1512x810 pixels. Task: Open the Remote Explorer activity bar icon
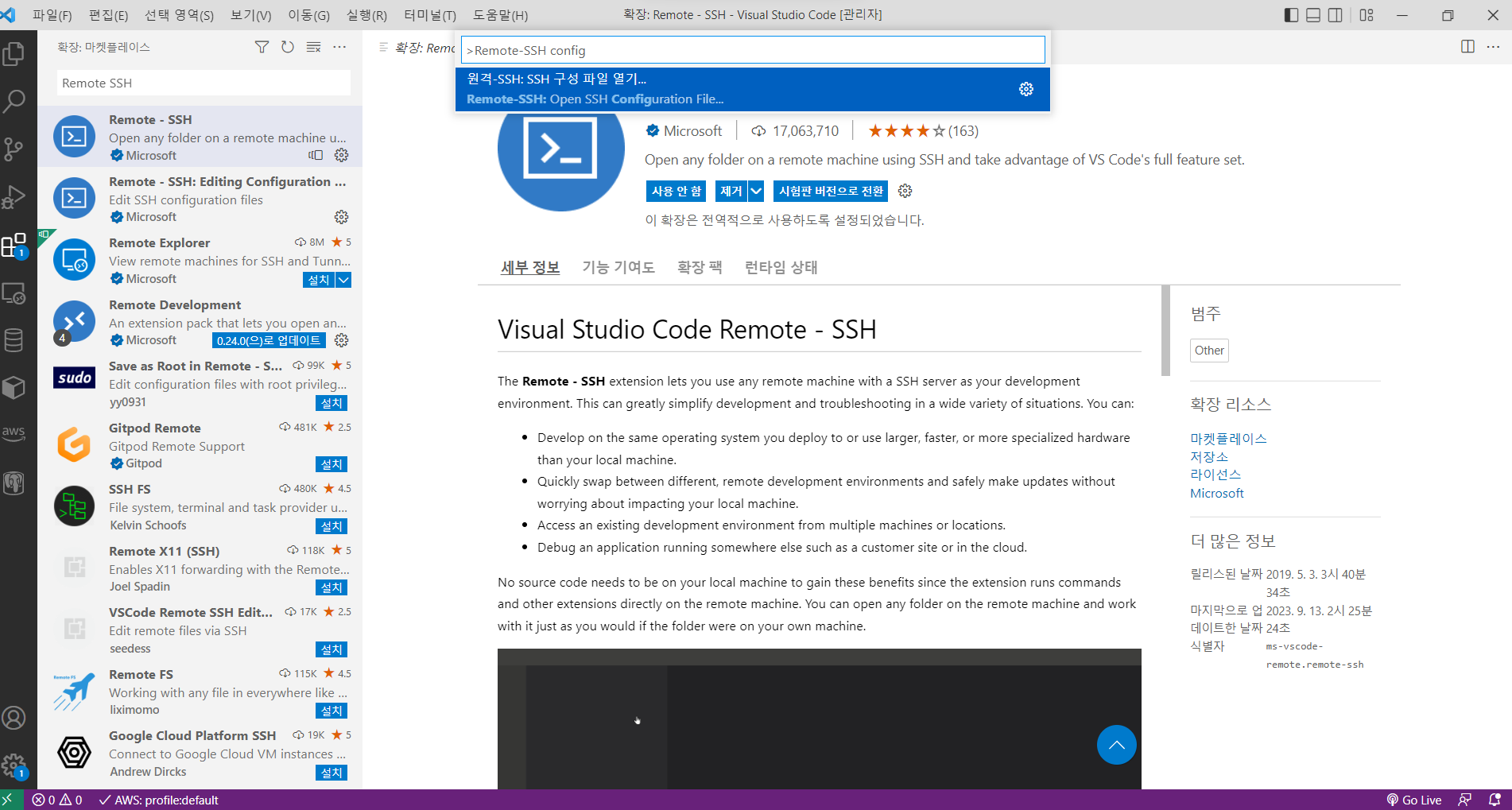click(x=14, y=293)
